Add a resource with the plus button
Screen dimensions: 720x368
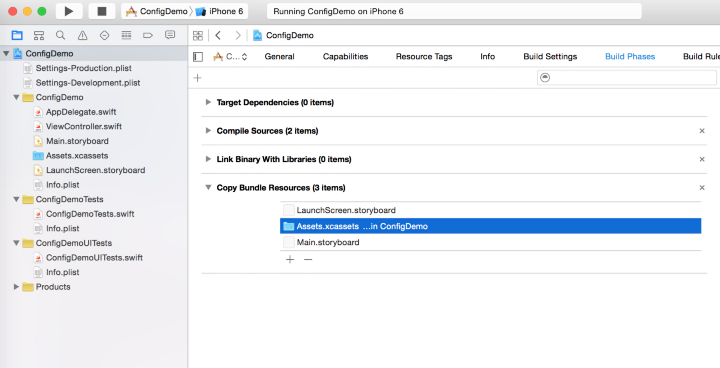point(290,260)
